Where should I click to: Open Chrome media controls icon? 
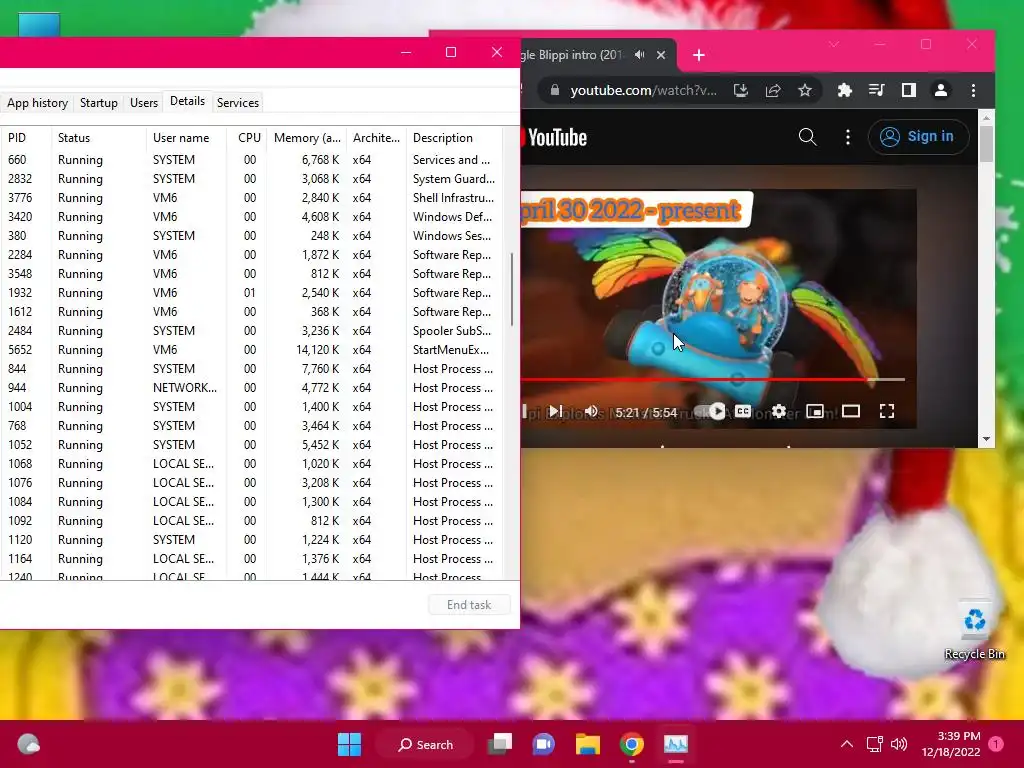876,90
